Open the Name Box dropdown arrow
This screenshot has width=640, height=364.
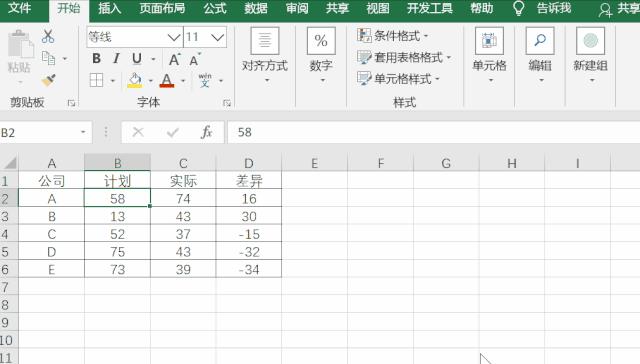(x=83, y=132)
